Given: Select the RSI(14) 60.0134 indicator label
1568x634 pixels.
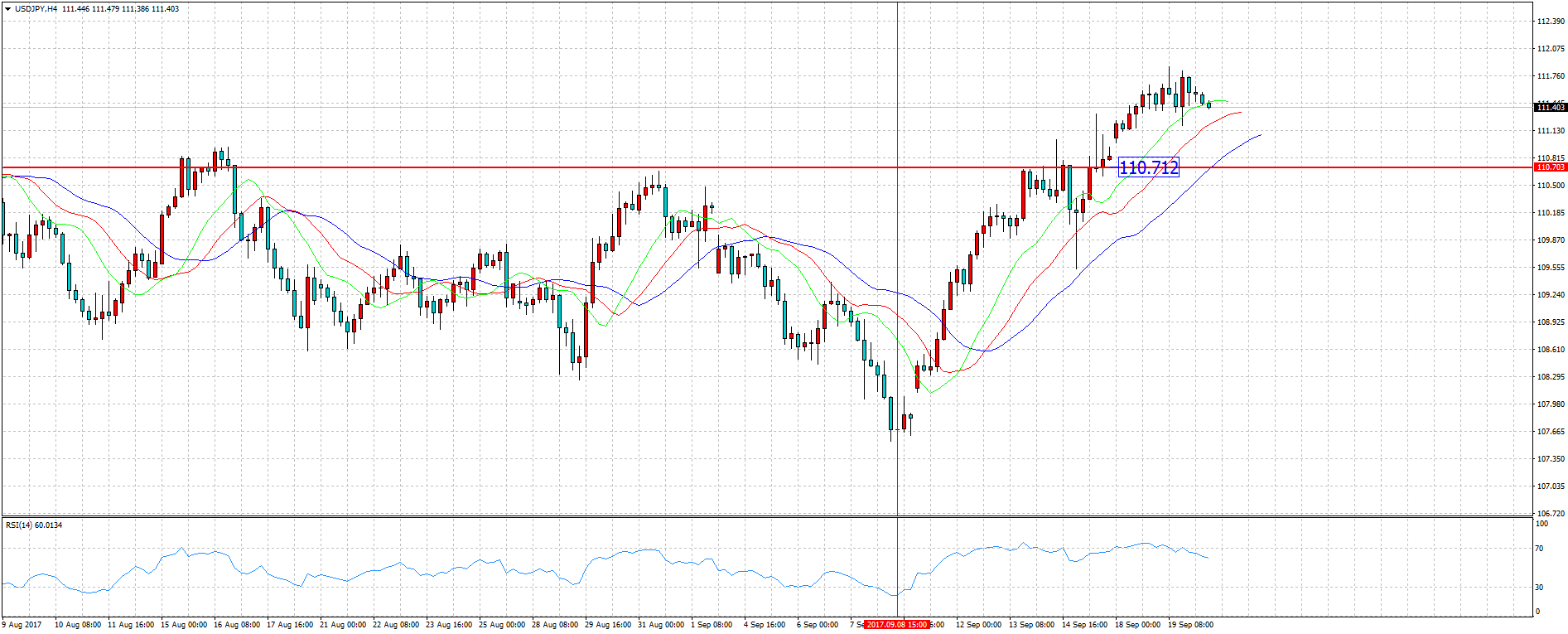Looking at the screenshot, I should click(34, 525).
